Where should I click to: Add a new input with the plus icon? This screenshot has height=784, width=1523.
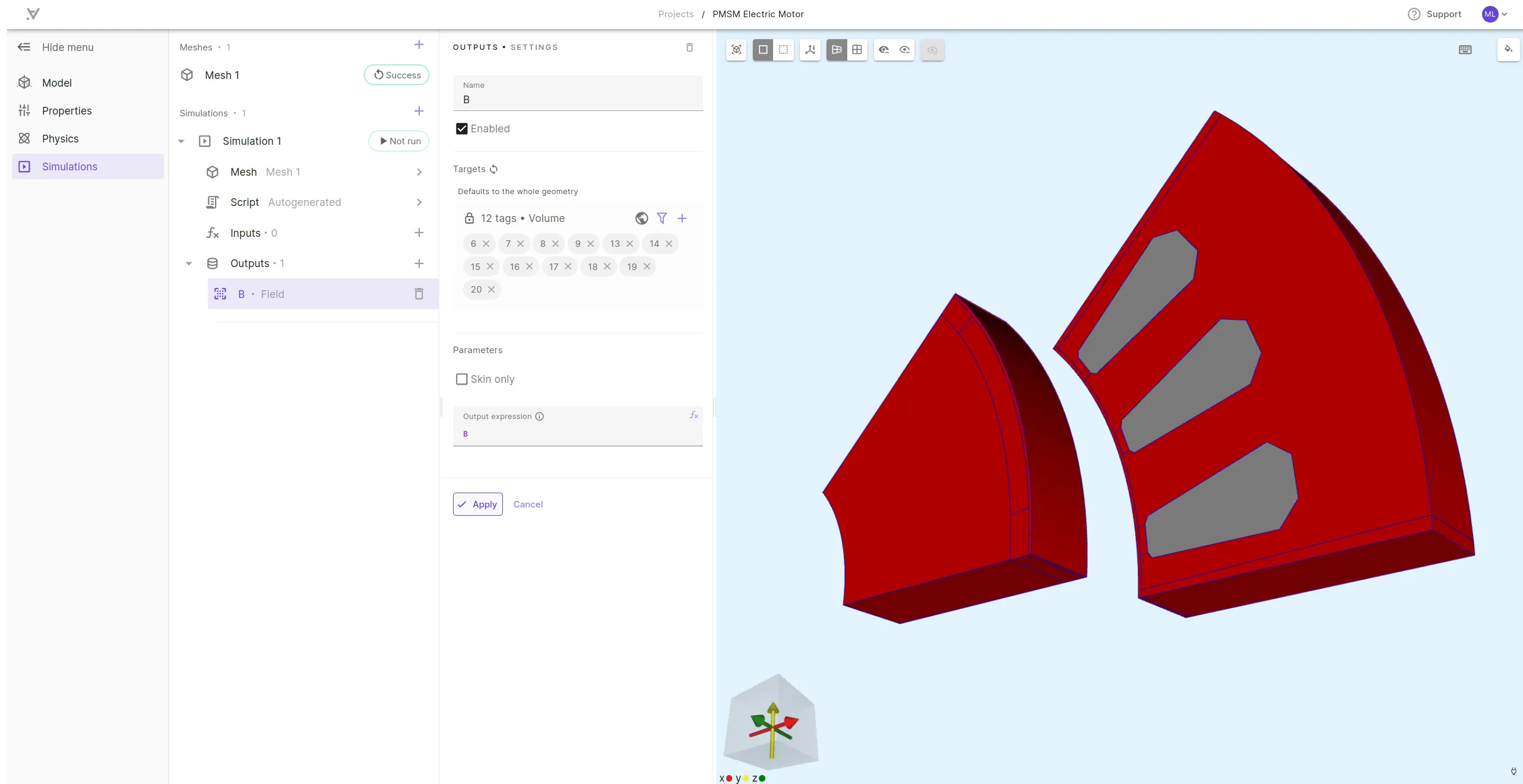point(419,233)
